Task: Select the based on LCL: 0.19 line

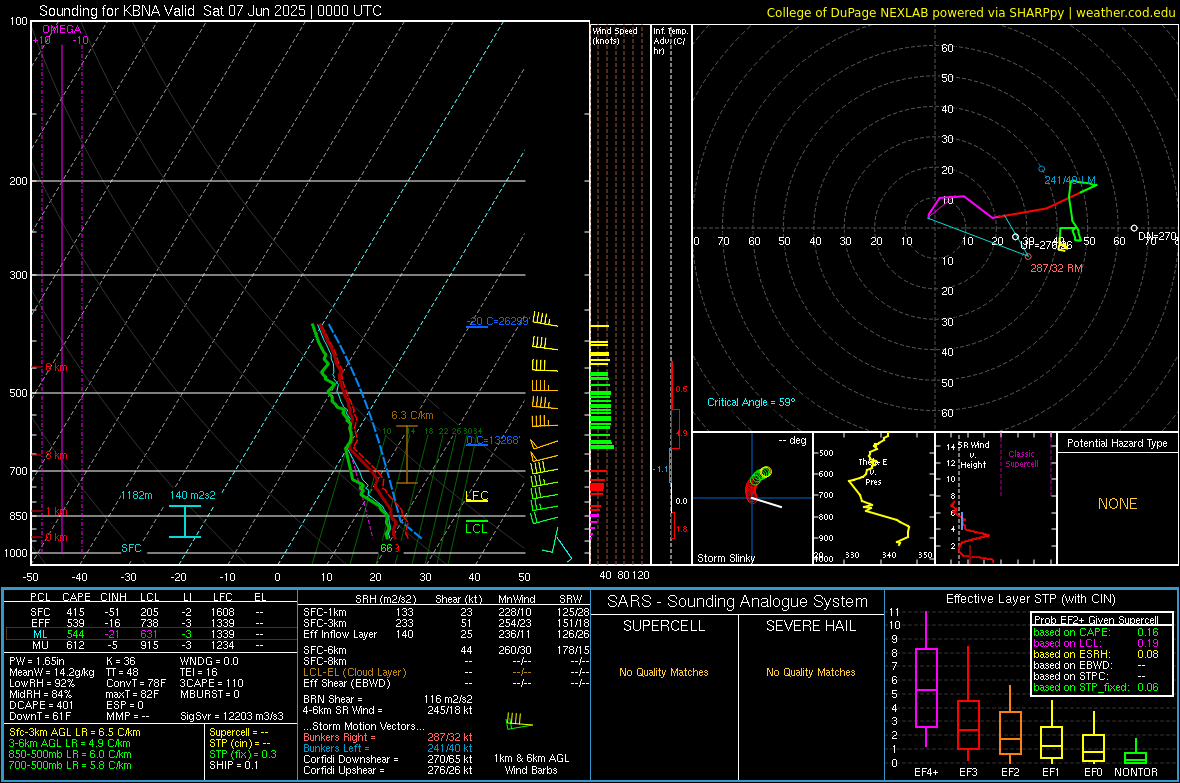Action: point(1096,643)
